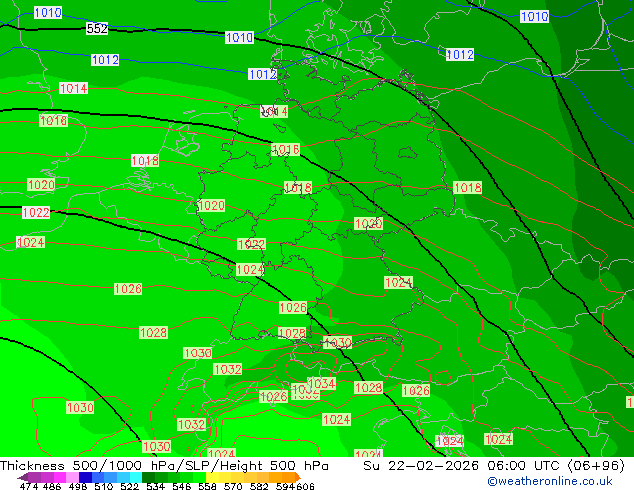Image resolution: width=634 pixels, height=490 pixels.
Task: Click the 1028 label right of 1034
Action: tap(368, 388)
